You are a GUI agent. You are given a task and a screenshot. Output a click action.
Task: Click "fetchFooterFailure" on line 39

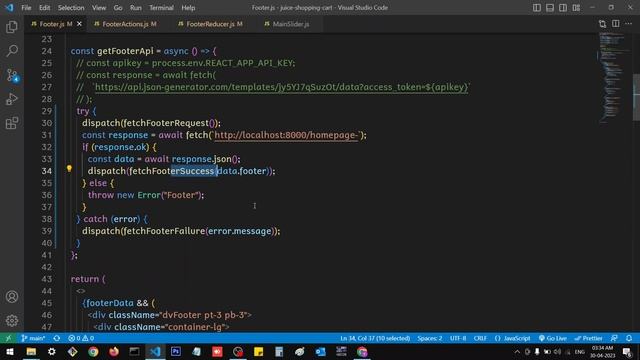click(x=164, y=231)
